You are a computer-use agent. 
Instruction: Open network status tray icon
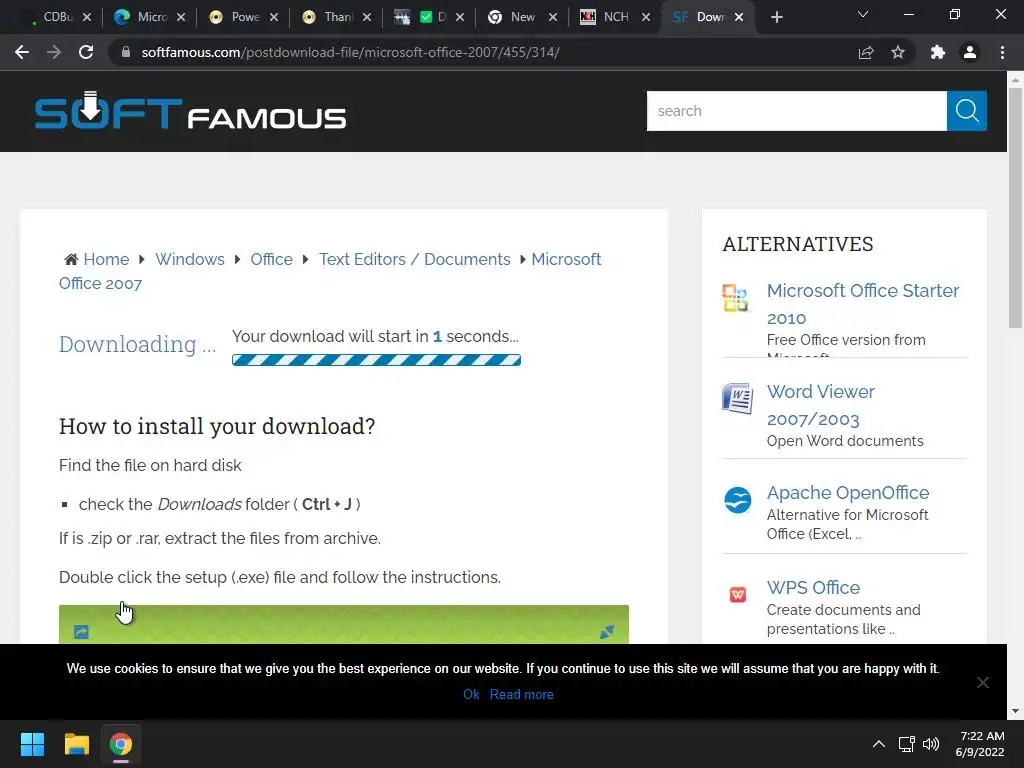[x=906, y=744]
